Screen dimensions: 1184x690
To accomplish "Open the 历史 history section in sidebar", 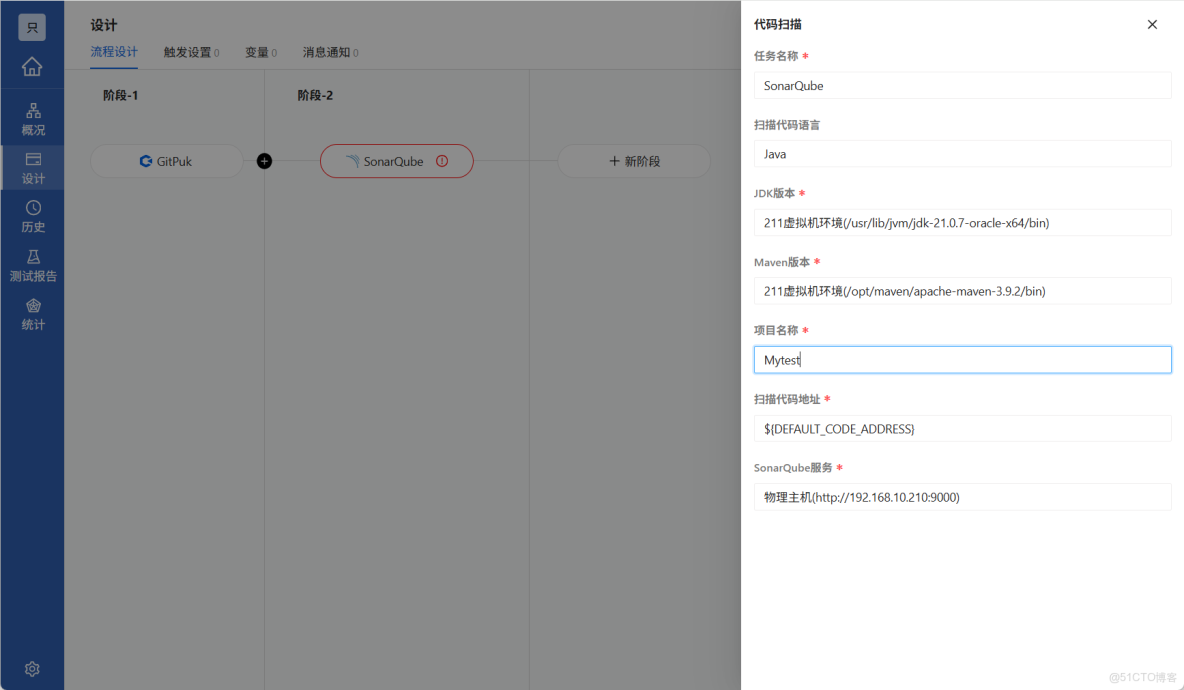I will 33,214.
